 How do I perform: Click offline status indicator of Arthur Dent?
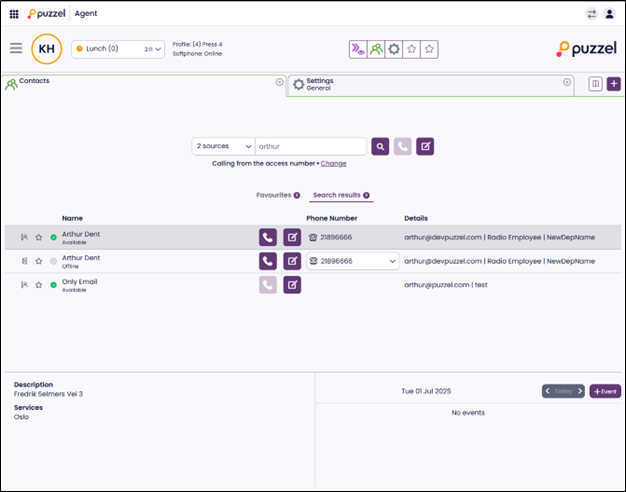point(53,261)
